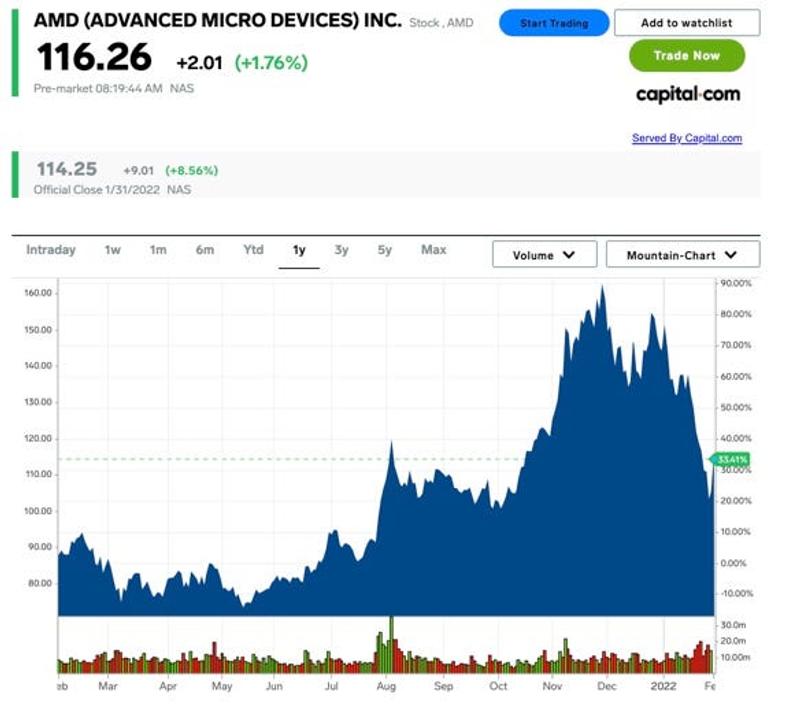The width and height of the screenshot is (800, 708).
Task: Select the 1w time range
Action: click(113, 250)
